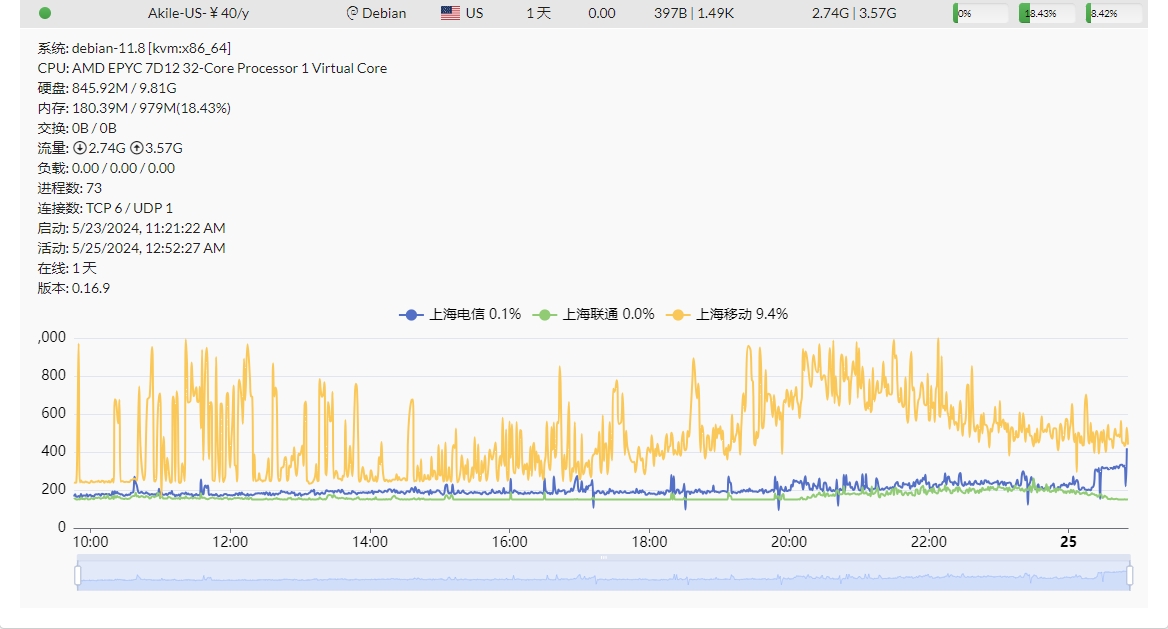Click the download arrow icon beside 2.74G
1168x629 pixels.
point(79,148)
